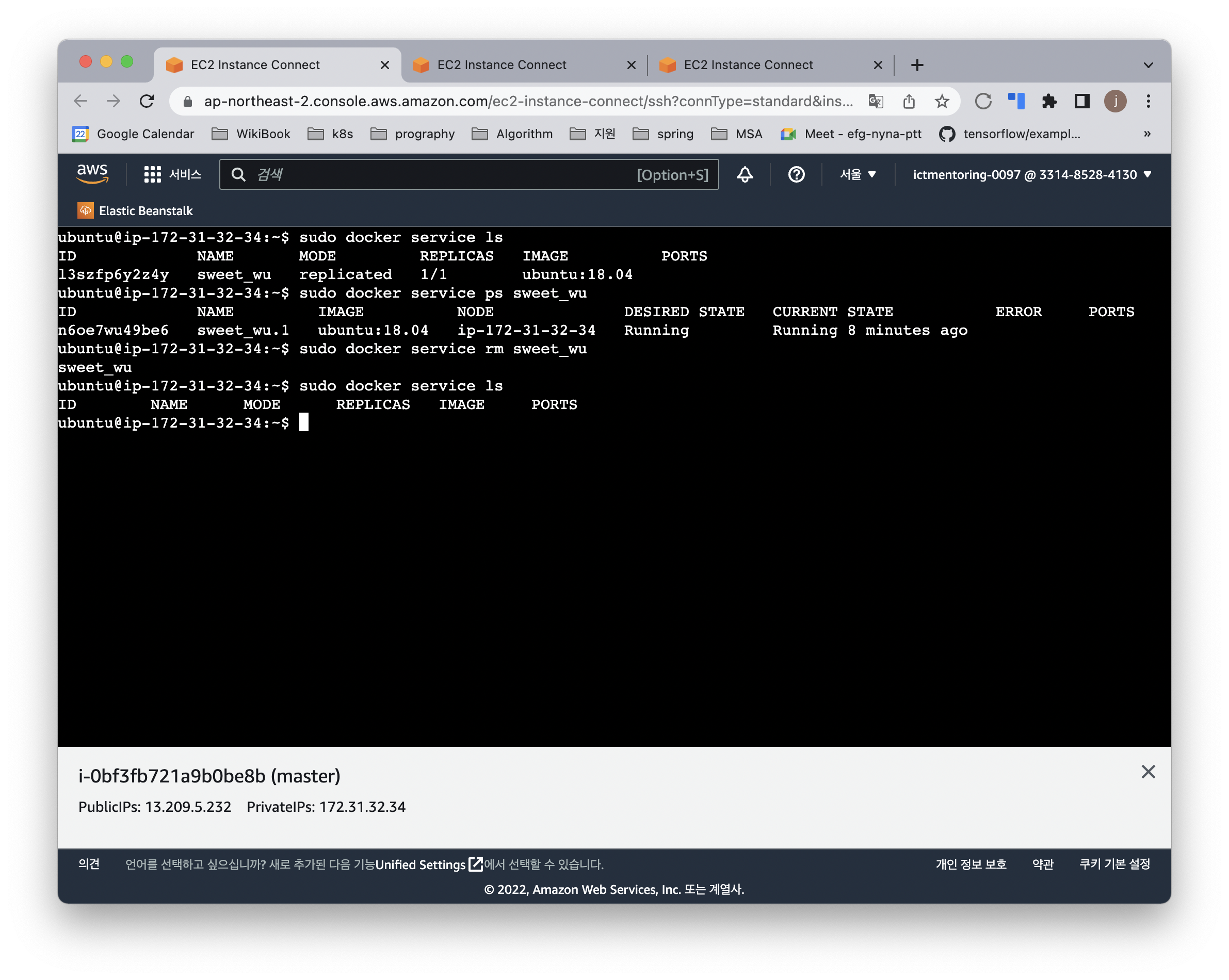This screenshot has height=980, width=1229.
Task: Open the ictmentoring-0097 account menu
Action: [1032, 174]
